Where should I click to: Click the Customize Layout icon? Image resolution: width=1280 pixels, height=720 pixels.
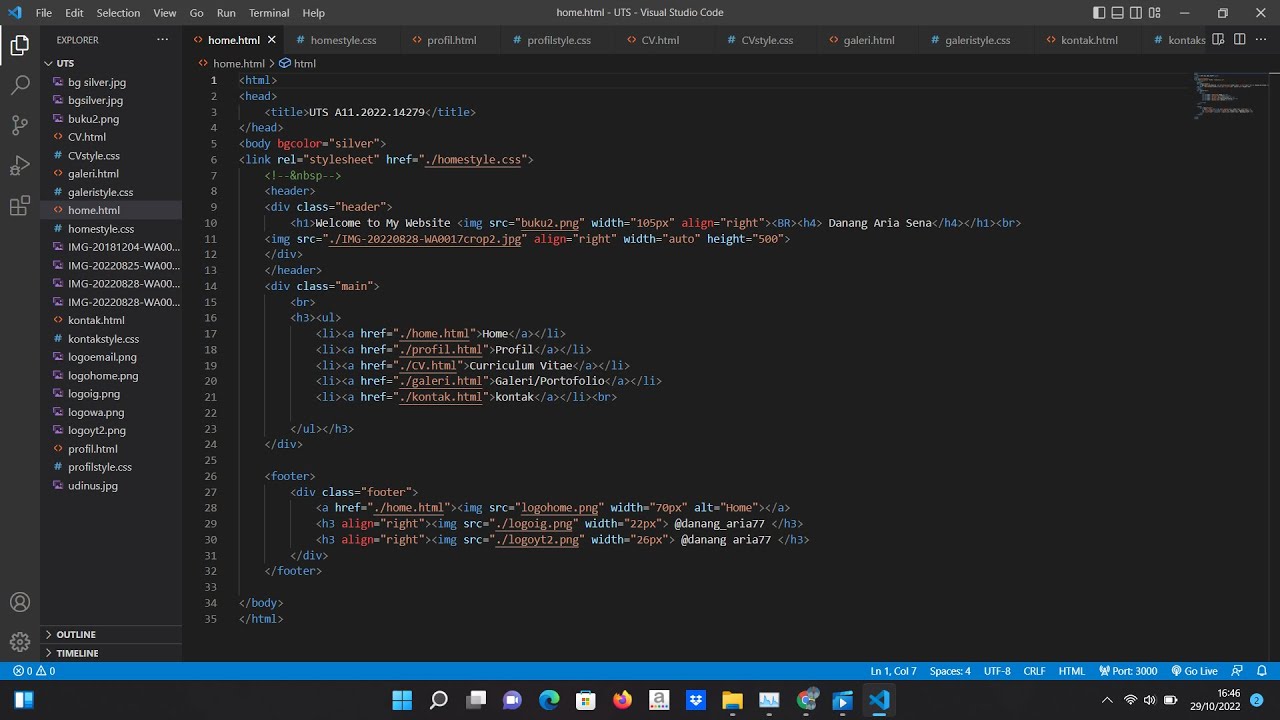click(x=1154, y=13)
